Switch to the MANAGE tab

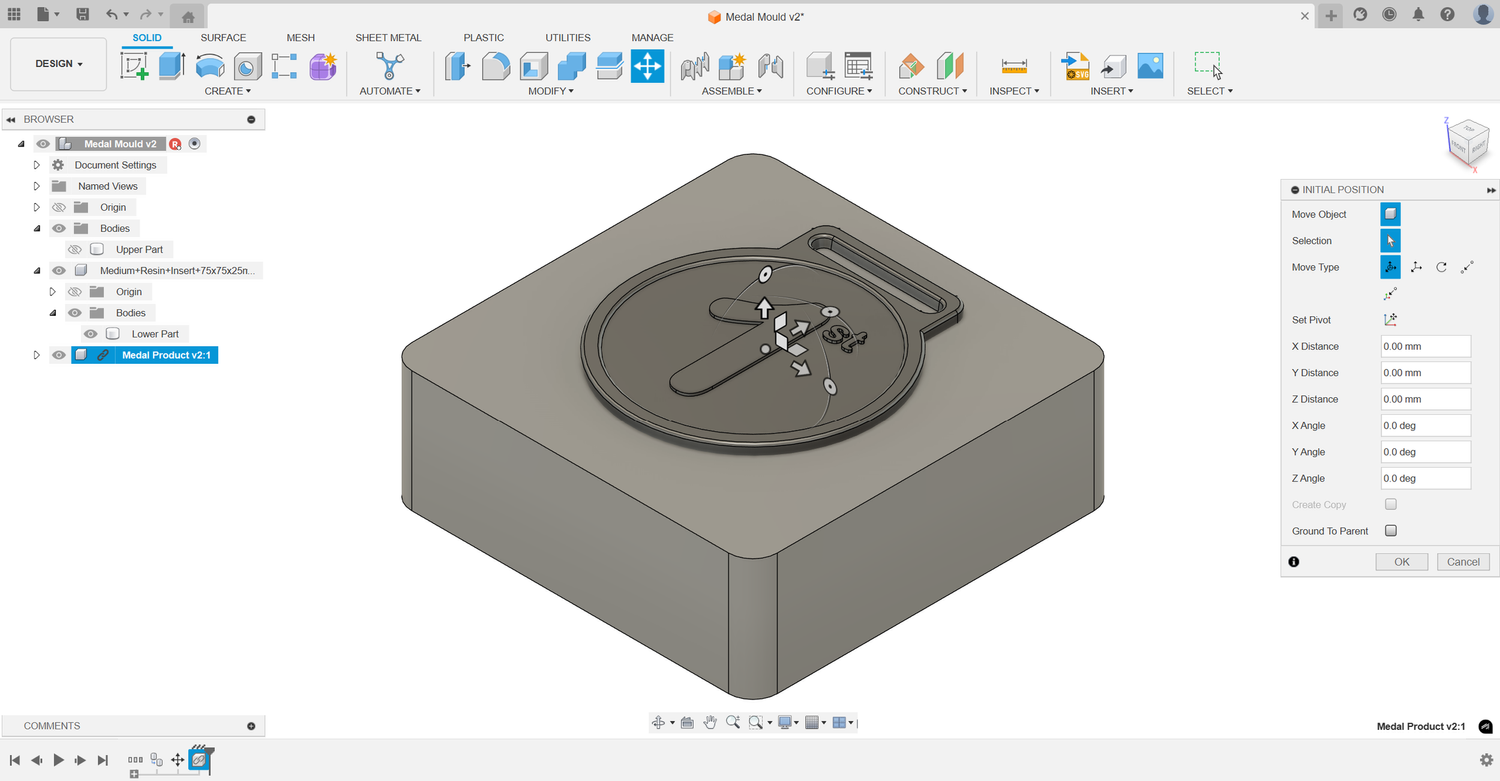click(x=652, y=38)
